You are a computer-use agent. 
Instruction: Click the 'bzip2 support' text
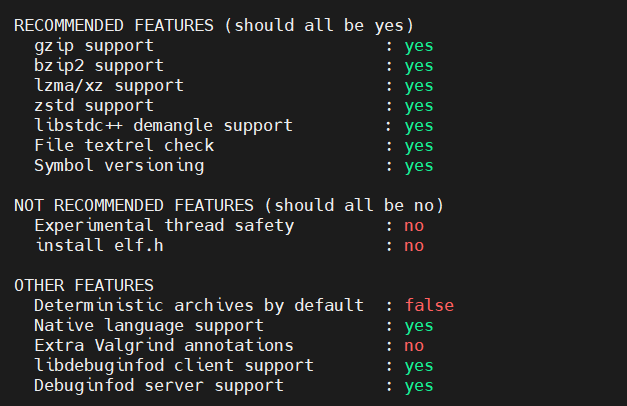coord(99,66)
